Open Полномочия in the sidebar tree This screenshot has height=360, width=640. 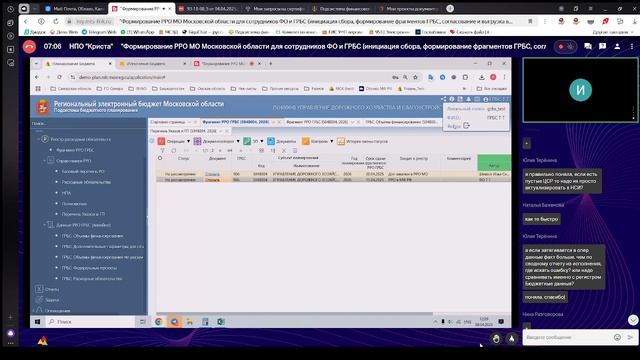pos(74,203)
